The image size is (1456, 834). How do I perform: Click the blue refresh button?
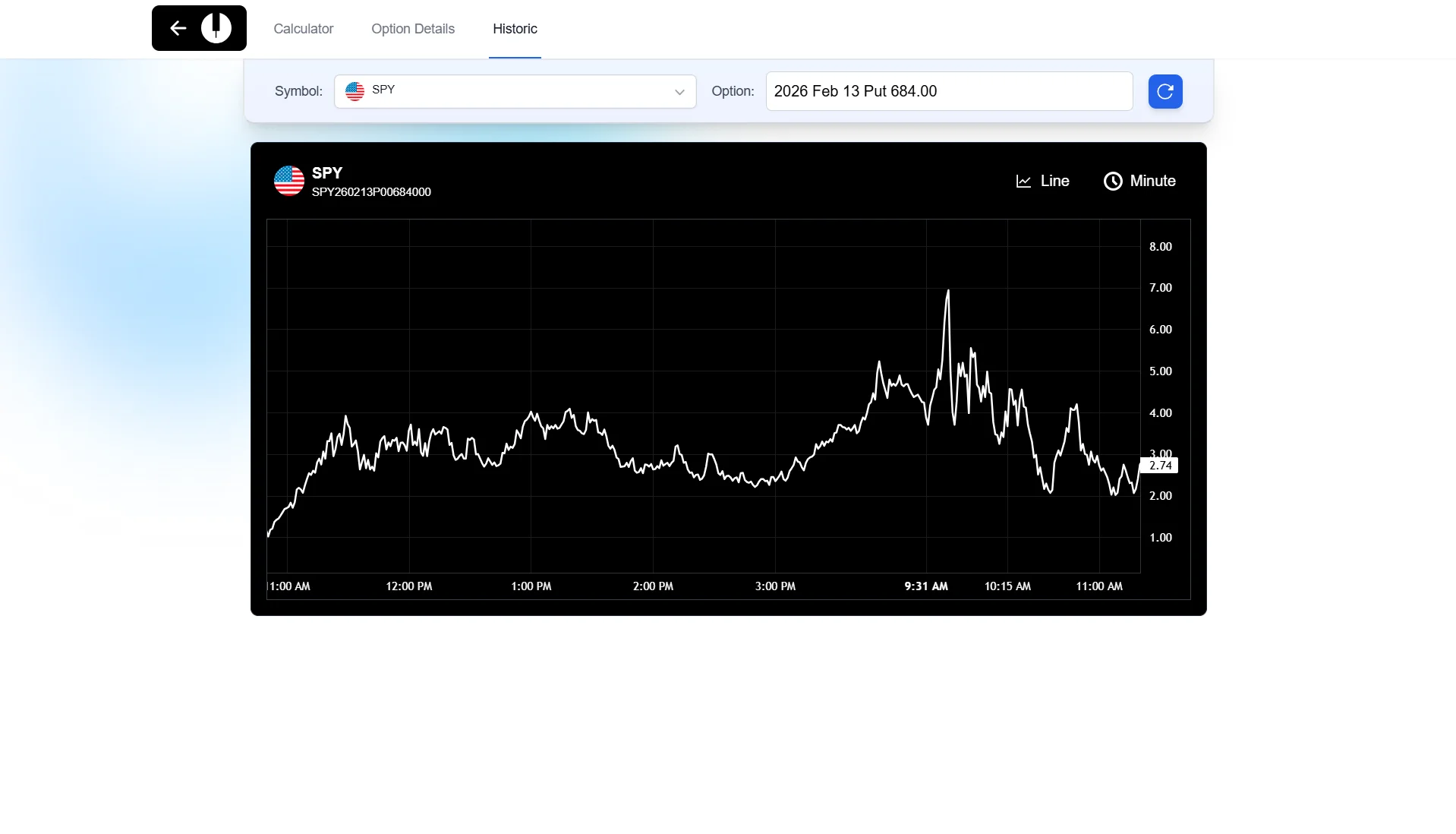pos(1165,91)
